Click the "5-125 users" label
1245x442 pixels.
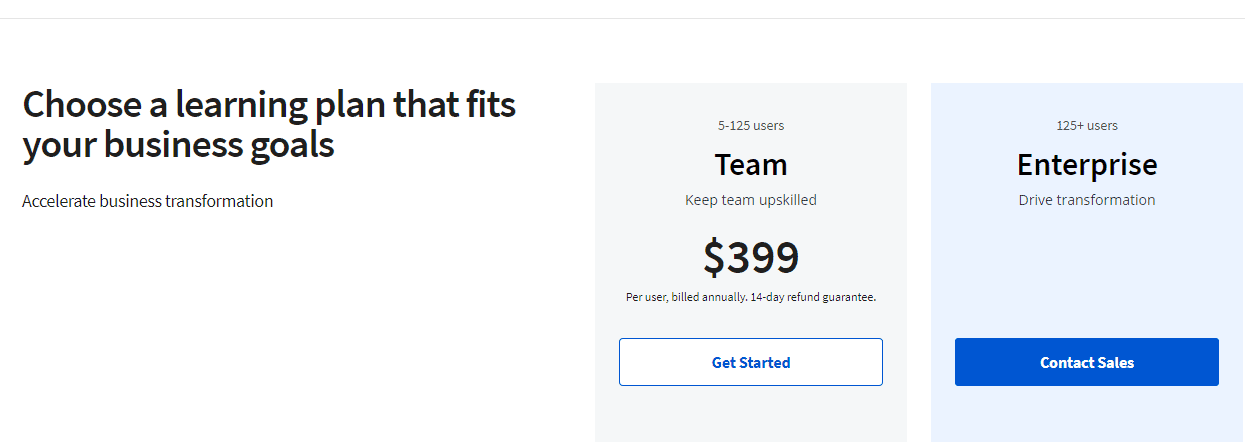pyautogui.click(x=750, y=126)
